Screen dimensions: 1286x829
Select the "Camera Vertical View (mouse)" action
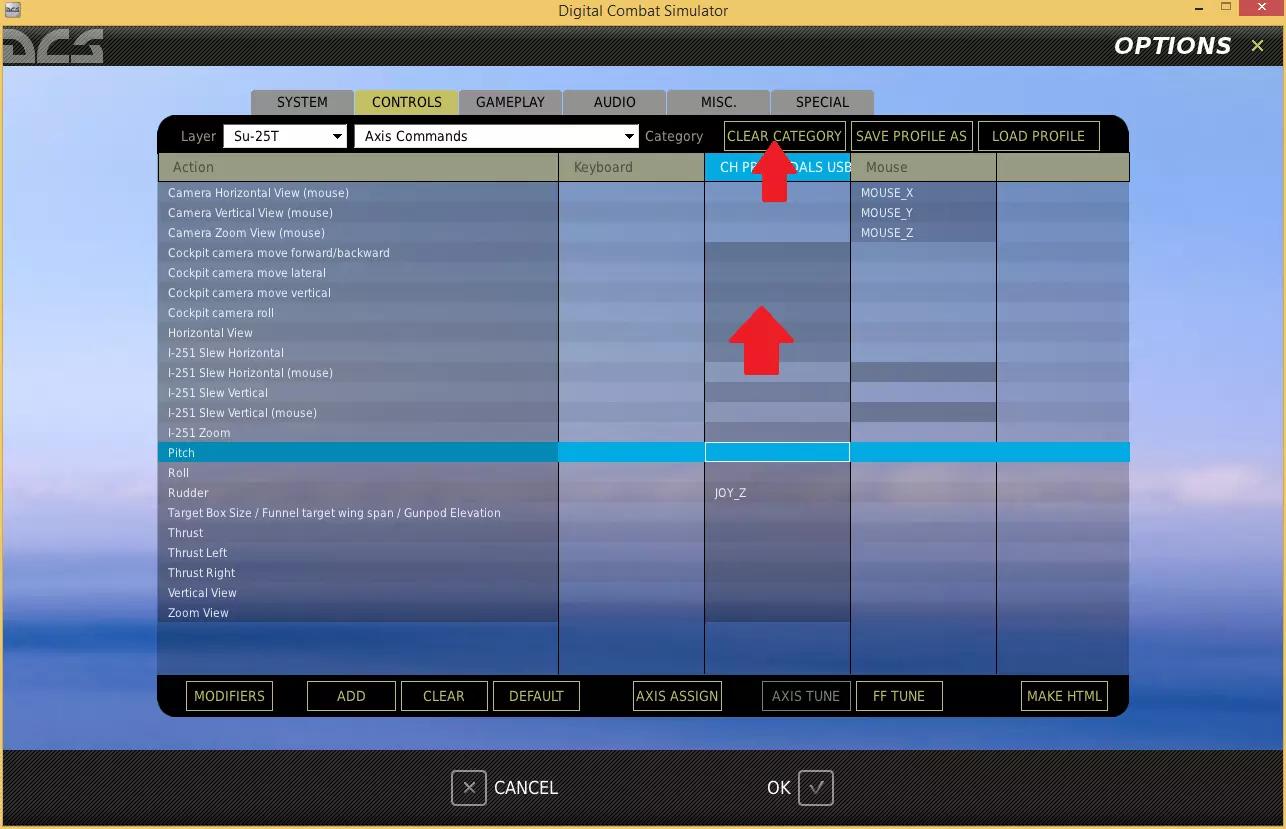point(358,213)
